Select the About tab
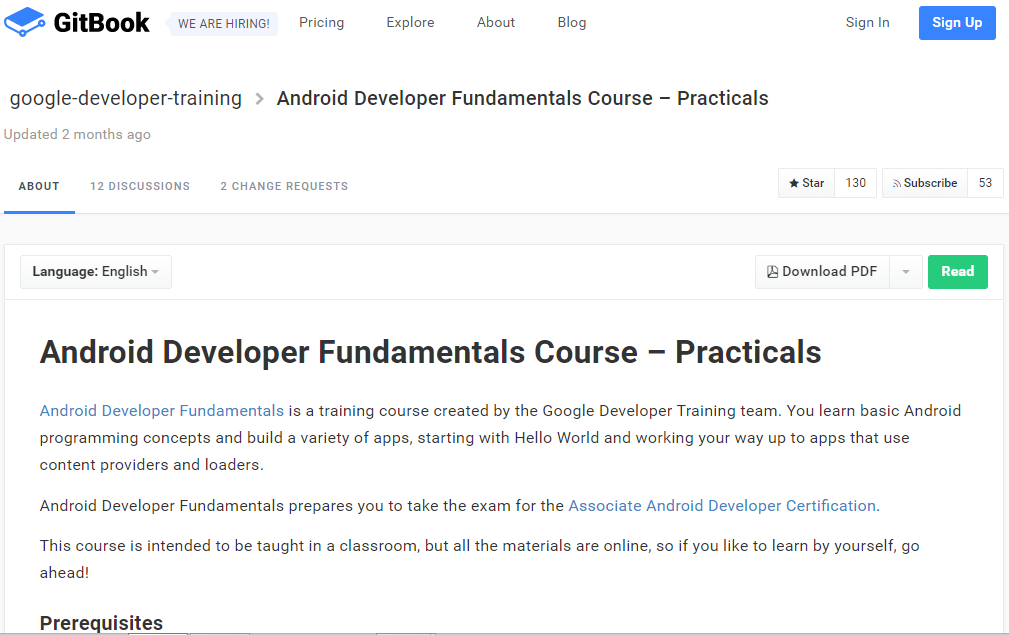The height and width of the screenshot is (635, 1009). click(x=39, y=186)
